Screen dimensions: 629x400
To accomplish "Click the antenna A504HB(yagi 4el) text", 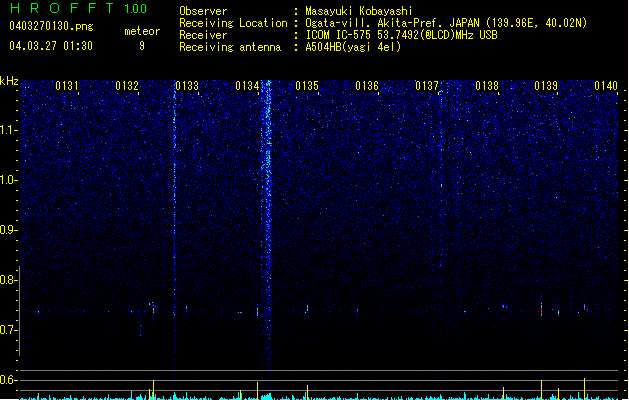I will [x=353, y=47].
